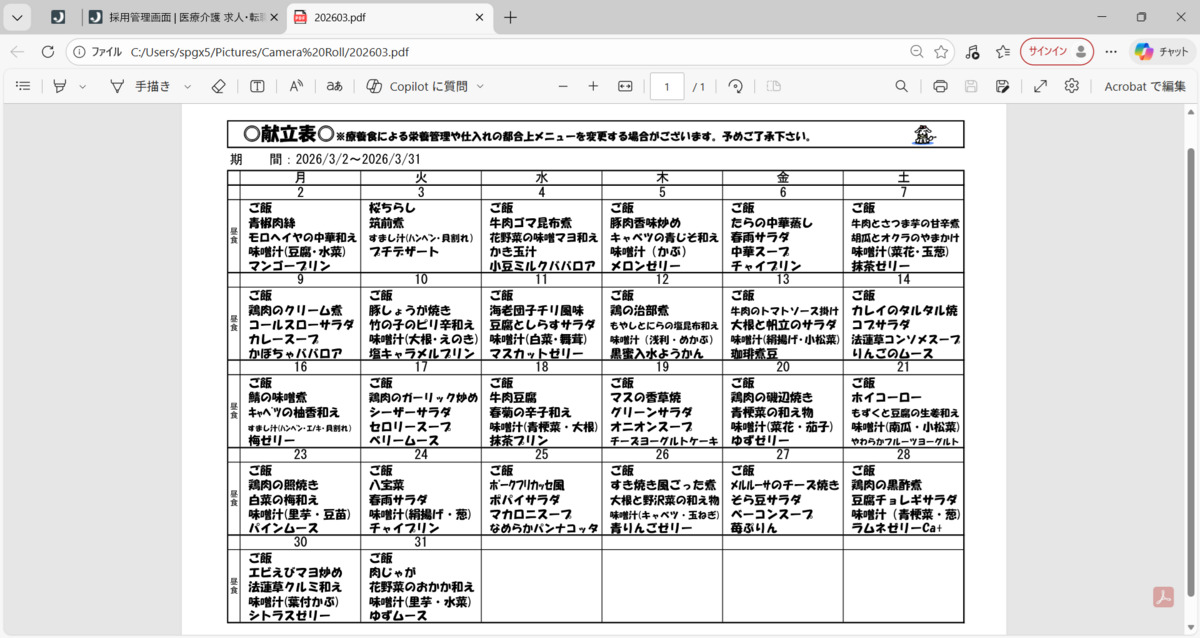The width and height of the screenshot is (1200, 638).
Task: Click the page number input field
Action: point(667,87)
